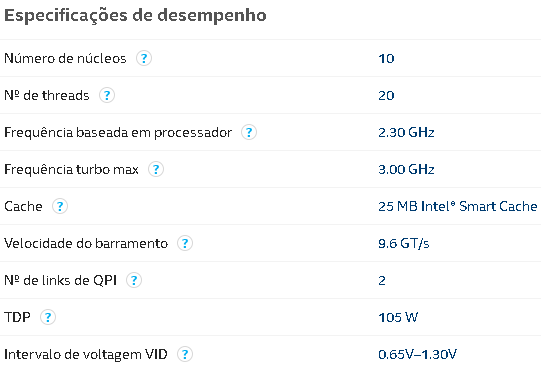Open help for Velocidade do barramento
Screen dimensions: 541x367
pyautogui.click(x=185, y=243)
